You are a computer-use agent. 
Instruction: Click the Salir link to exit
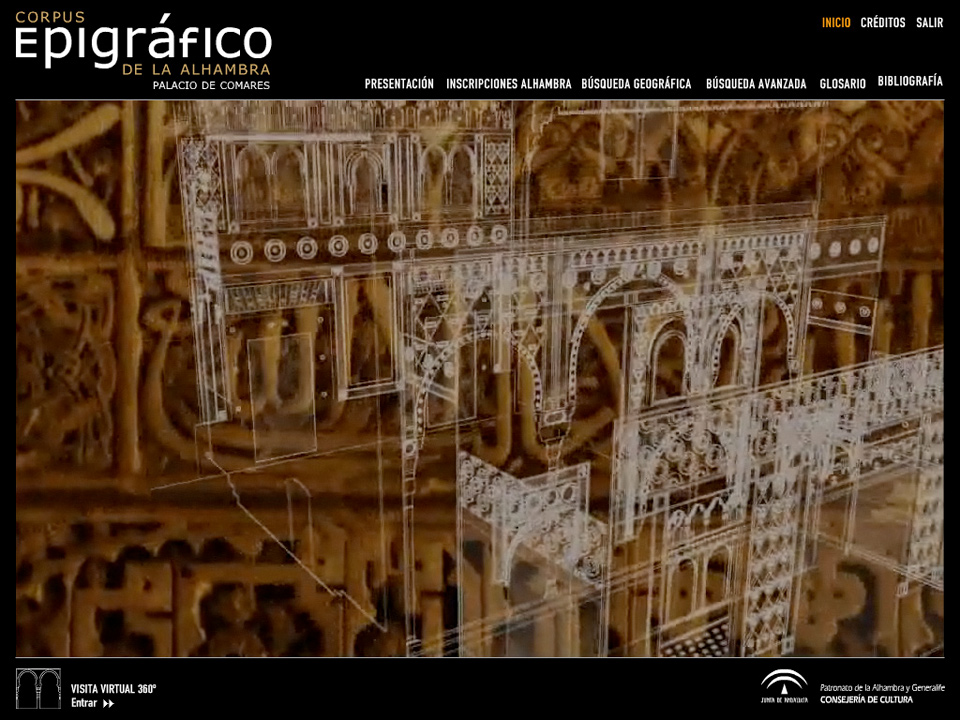tap(929, 23)
